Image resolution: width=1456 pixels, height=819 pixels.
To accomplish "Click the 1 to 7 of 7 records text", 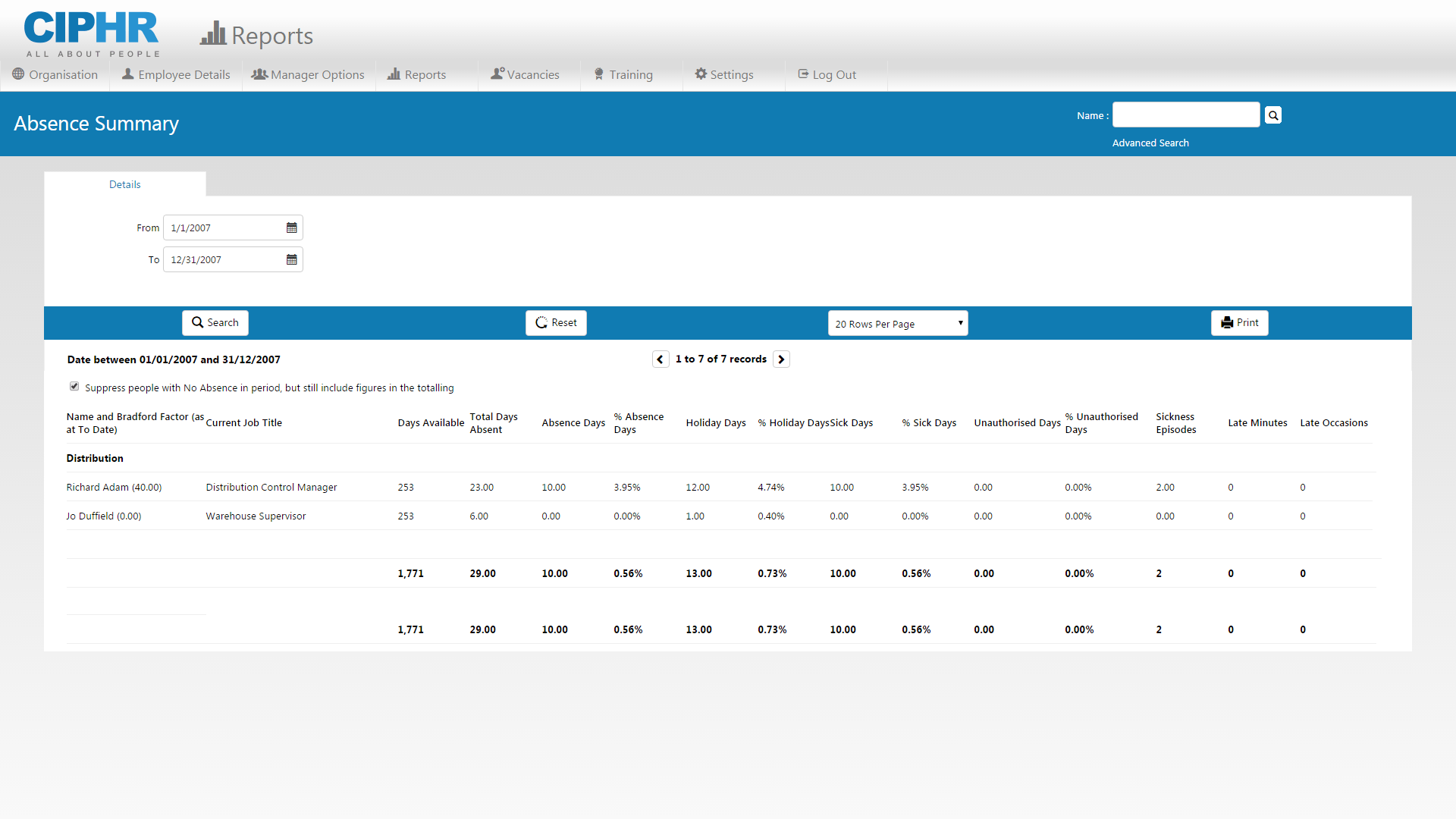I will 721,359.
